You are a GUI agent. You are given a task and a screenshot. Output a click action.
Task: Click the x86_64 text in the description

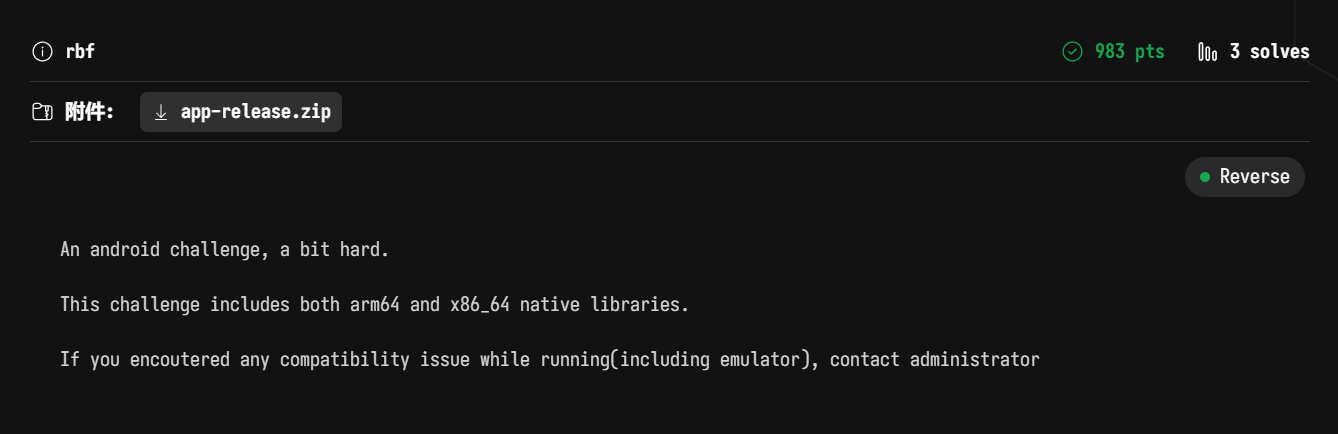(x=480, y=304)
